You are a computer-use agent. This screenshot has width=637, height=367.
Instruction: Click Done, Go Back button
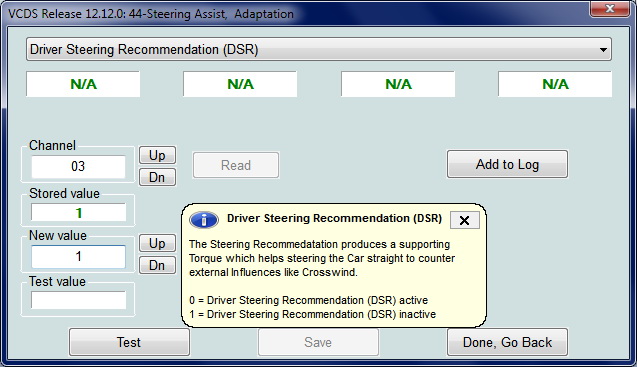pos(507,342)
